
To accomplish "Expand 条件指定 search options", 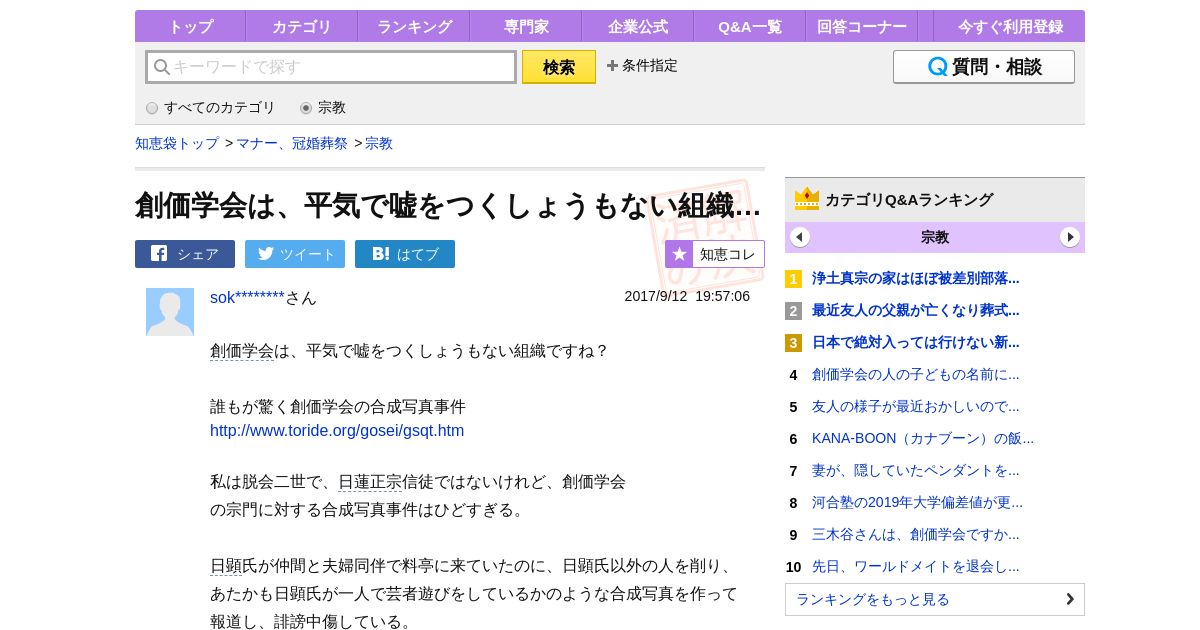I will click(x=642, y=66).
